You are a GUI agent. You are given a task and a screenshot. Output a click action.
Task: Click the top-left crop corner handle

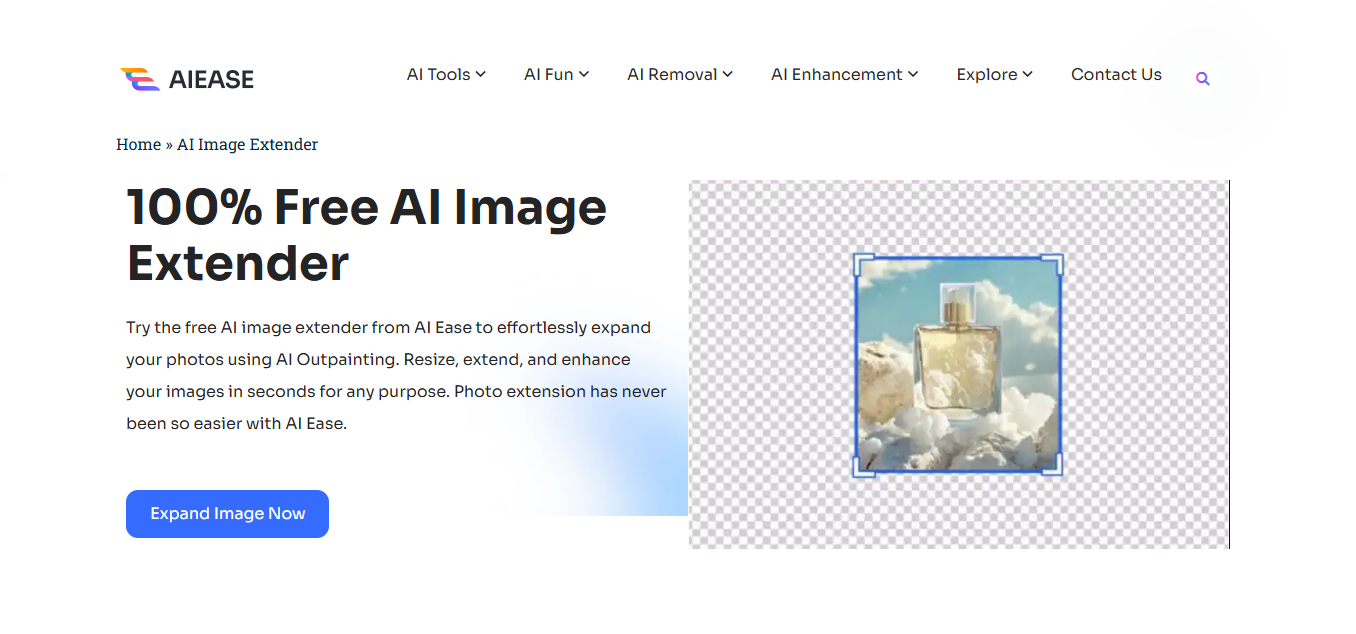coord(862,263)
